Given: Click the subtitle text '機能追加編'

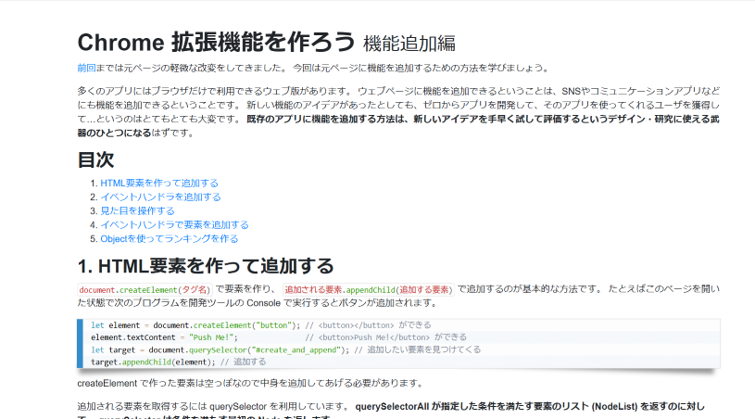Looking at the screenshot, I should [x=409, y=44].
